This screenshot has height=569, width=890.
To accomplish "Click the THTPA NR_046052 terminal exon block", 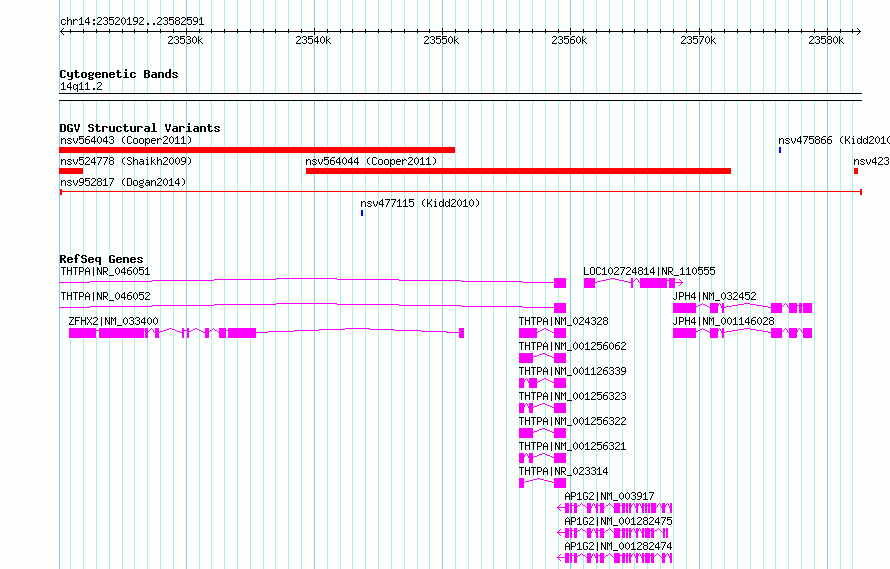I will 560,308.
